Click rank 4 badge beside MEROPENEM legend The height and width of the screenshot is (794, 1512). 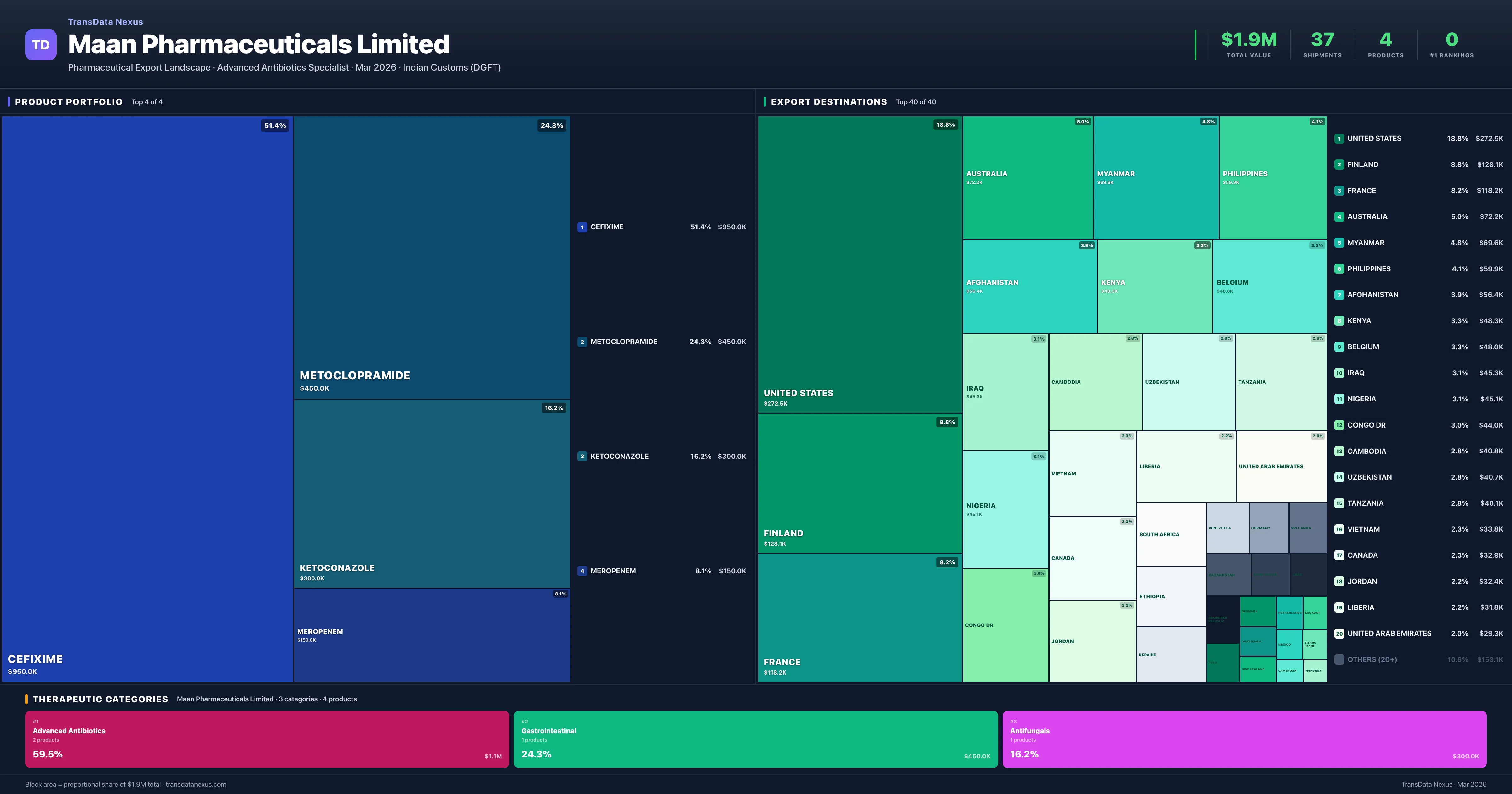[x=582, y=571]
